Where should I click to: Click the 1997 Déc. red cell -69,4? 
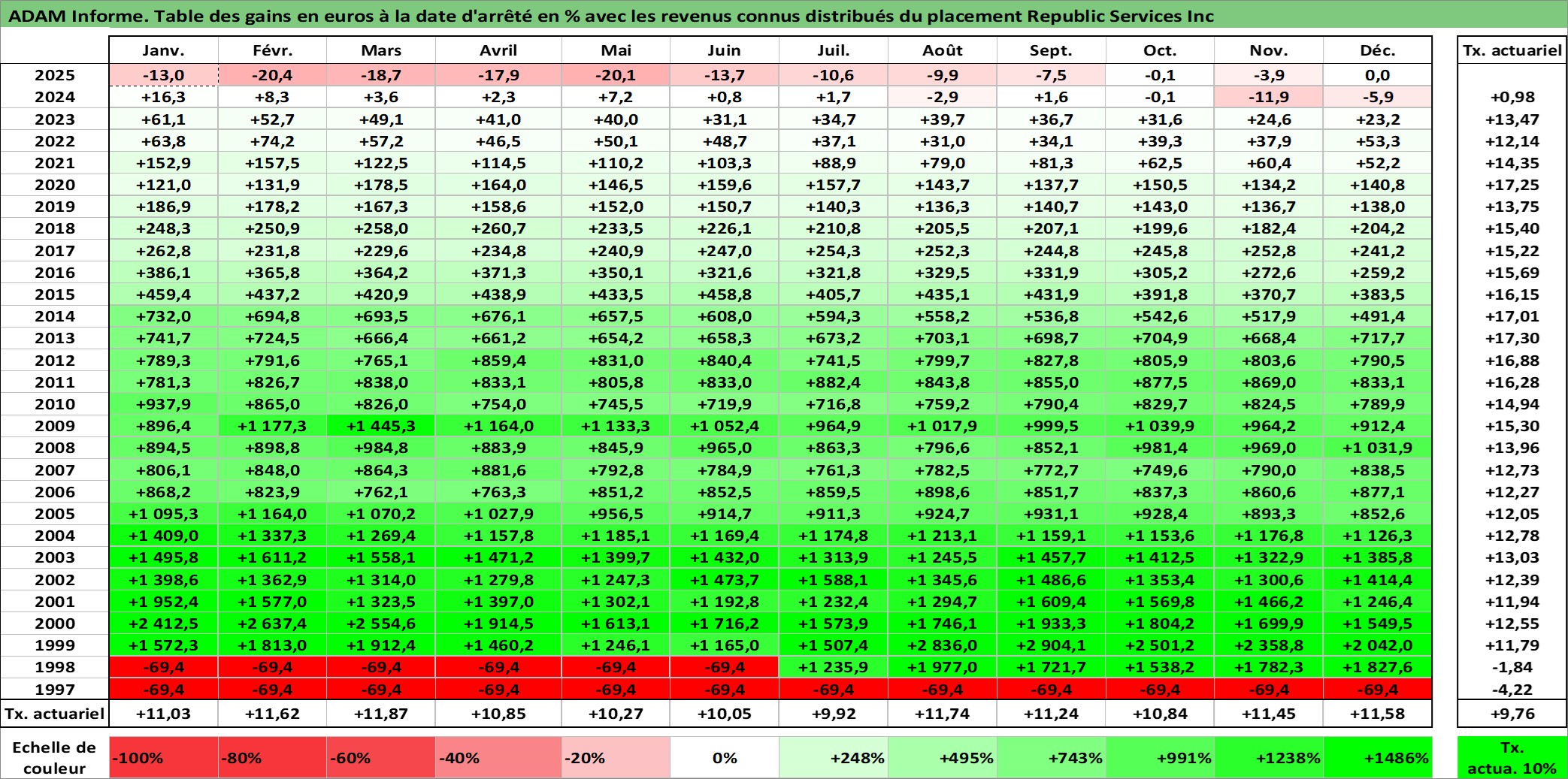click(x=1378, y=690)
